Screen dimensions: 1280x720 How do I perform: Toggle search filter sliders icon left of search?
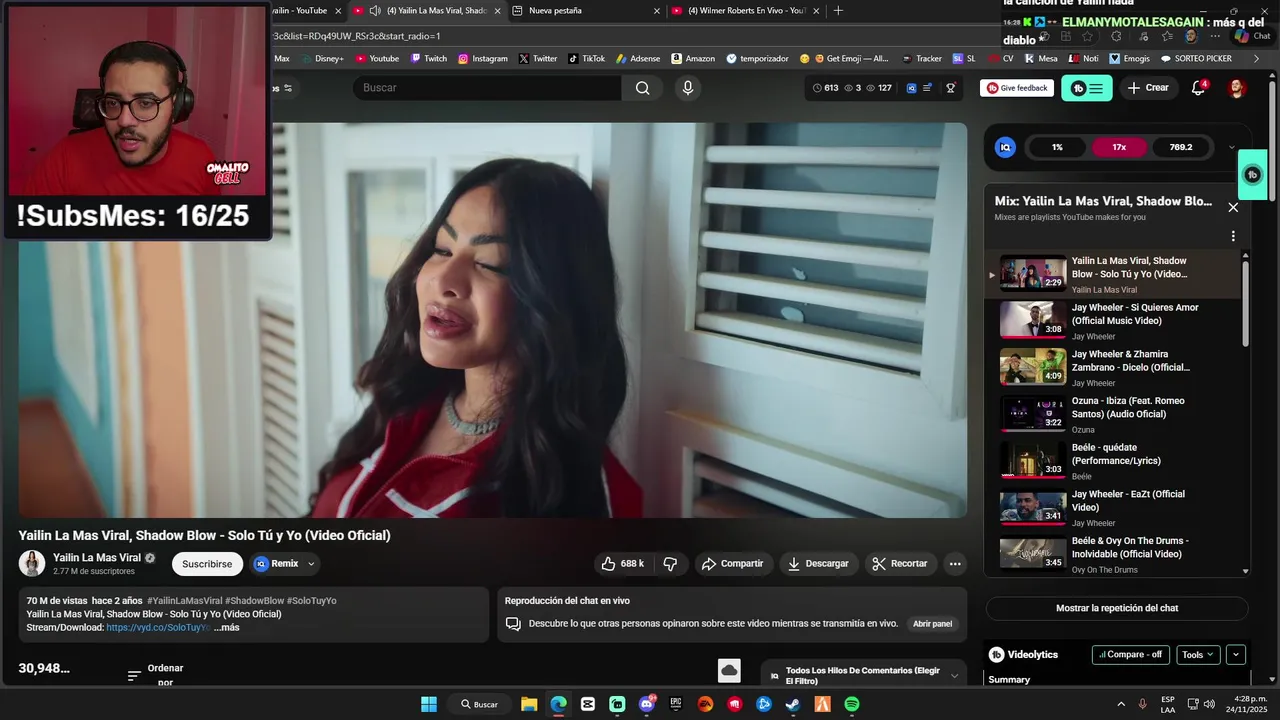click(x=288, y=88)
